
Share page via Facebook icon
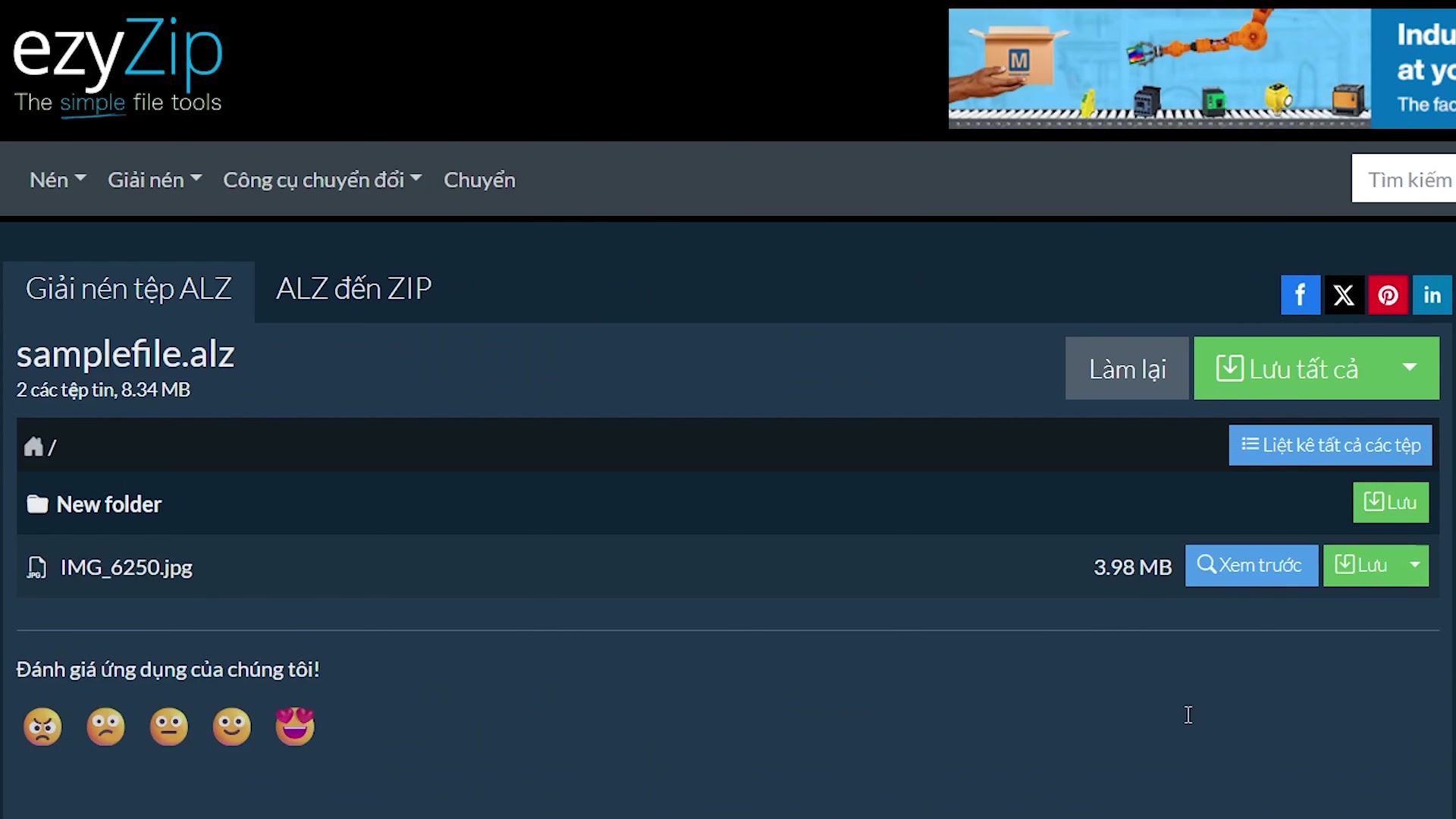point(1300,294)
